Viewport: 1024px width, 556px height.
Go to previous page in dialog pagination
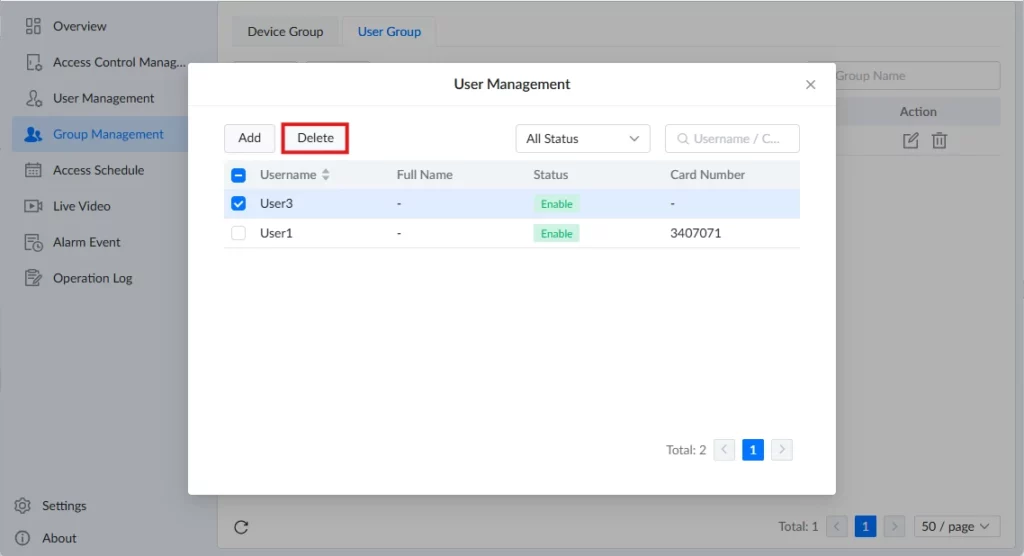pos(724,450)
